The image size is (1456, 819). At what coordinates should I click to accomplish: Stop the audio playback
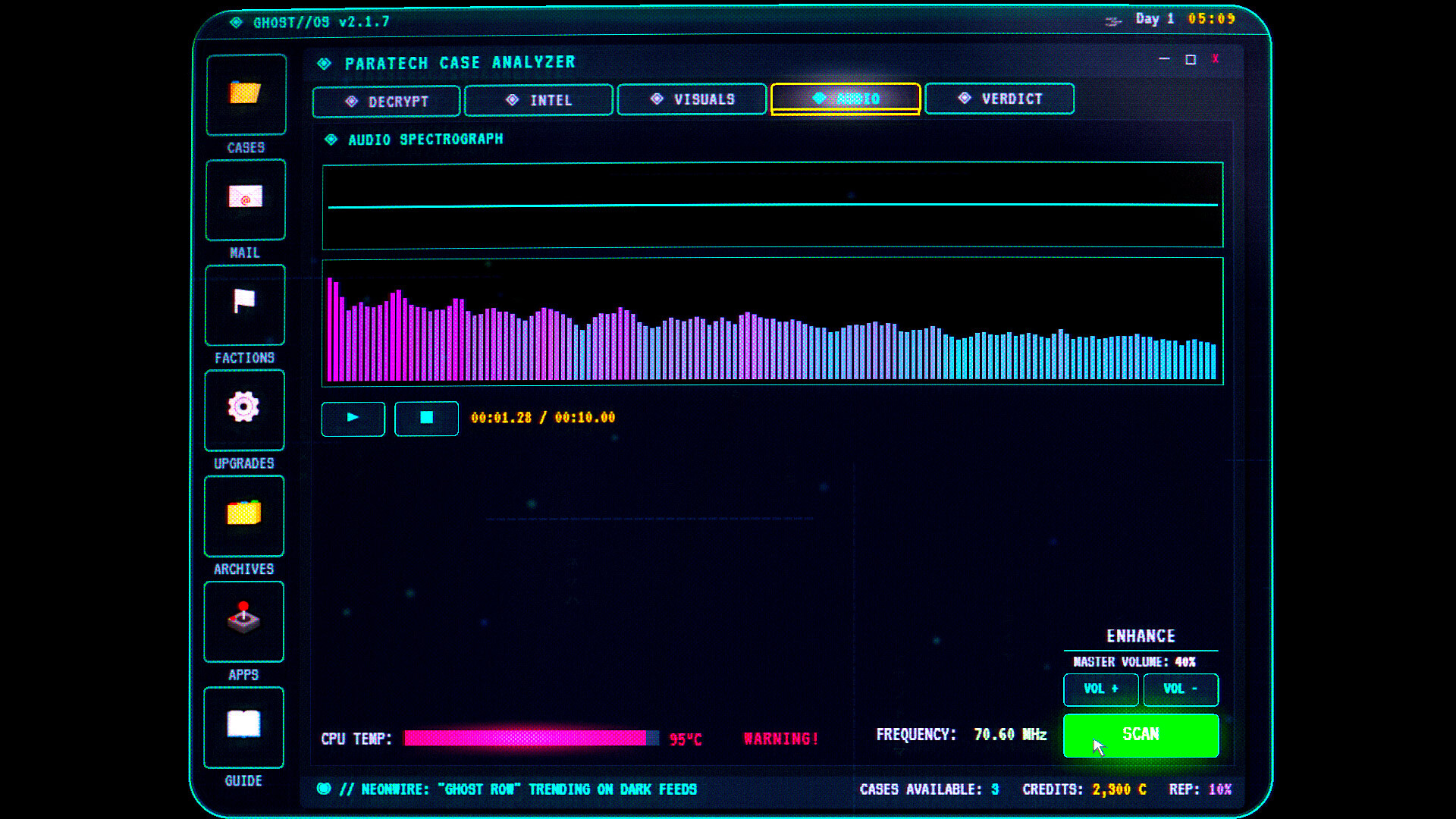[426, 418]
